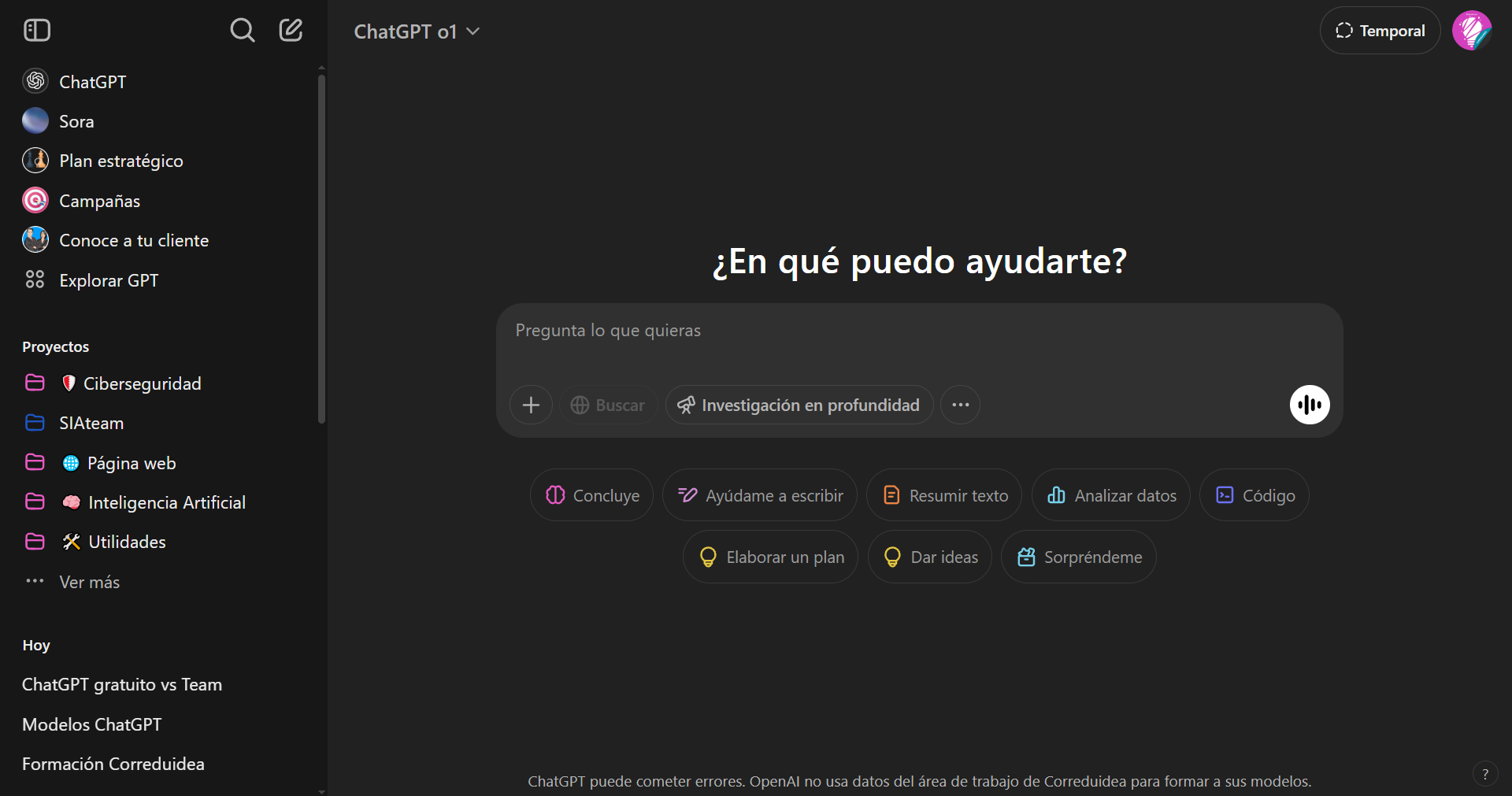This screenshot has height=796, width=1512.
Task: Select the Sorpréndeme suggestion
Action: (x=1079, y=557)
